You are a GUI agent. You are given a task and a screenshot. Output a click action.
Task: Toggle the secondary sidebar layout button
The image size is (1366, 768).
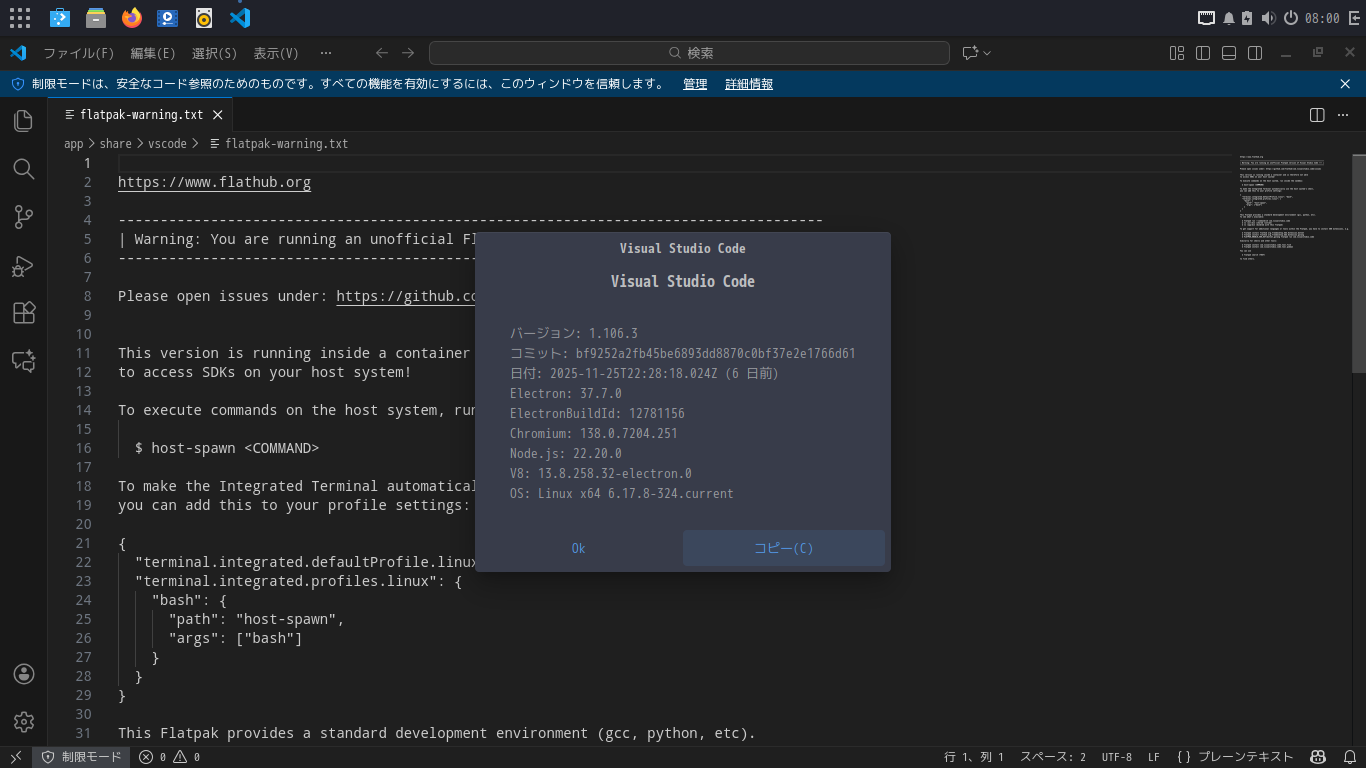(x=1255, y=53)
